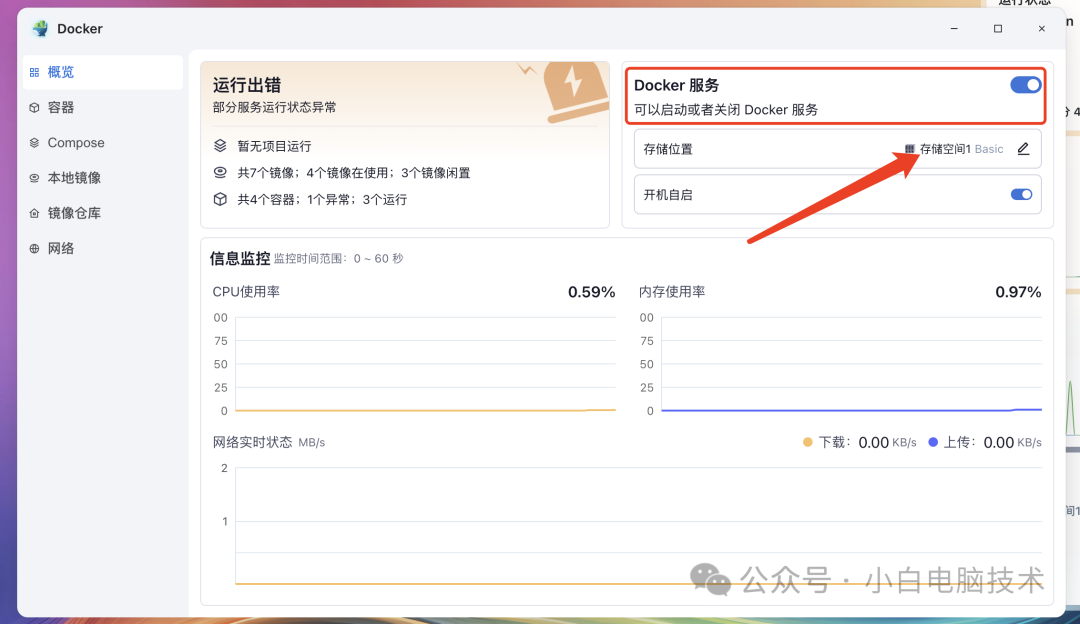Minimize the Docker window
1080x624 pixels.
(x=954, y=28)
